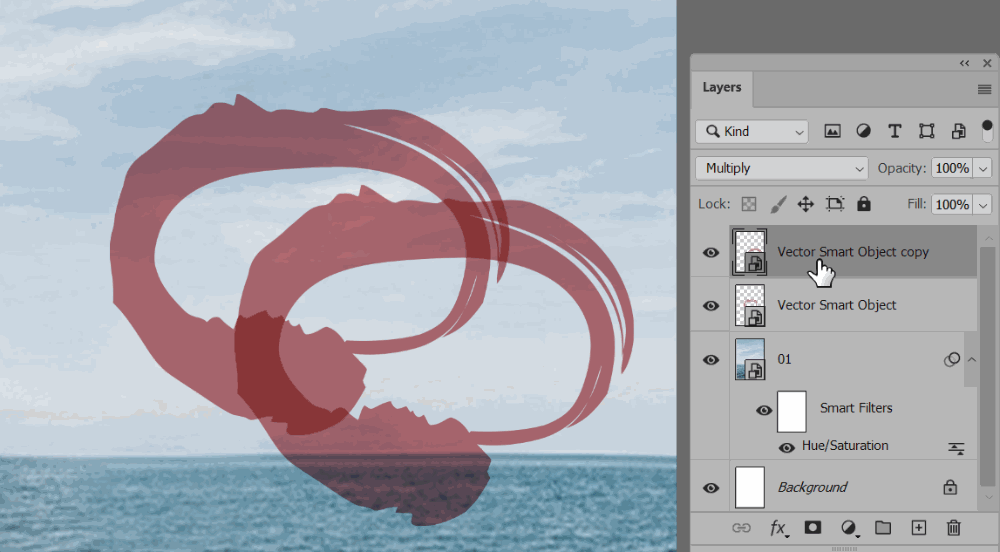Click the Link layers icon
1000x552 pixels.
(x=741, y=528)
